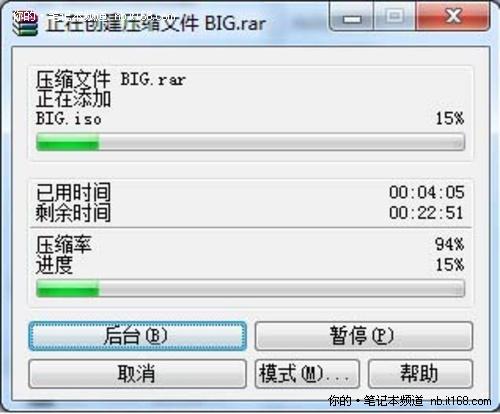Click the overall 进度 progress bar
Viewport: 500px width, 414px height.
point(250,288)
